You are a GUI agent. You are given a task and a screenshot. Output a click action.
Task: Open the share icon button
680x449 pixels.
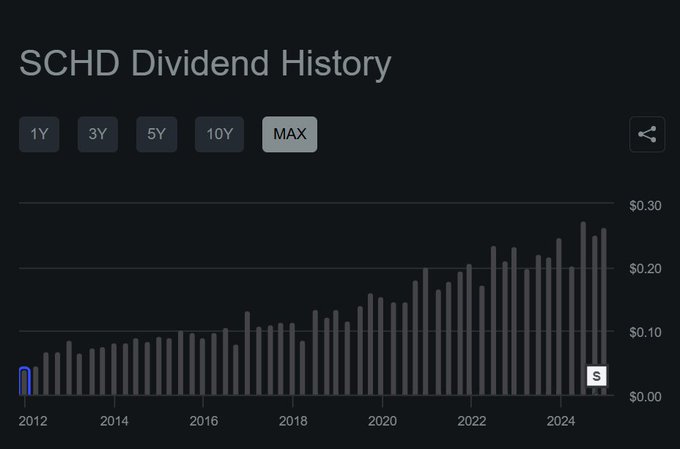point(647,134)
